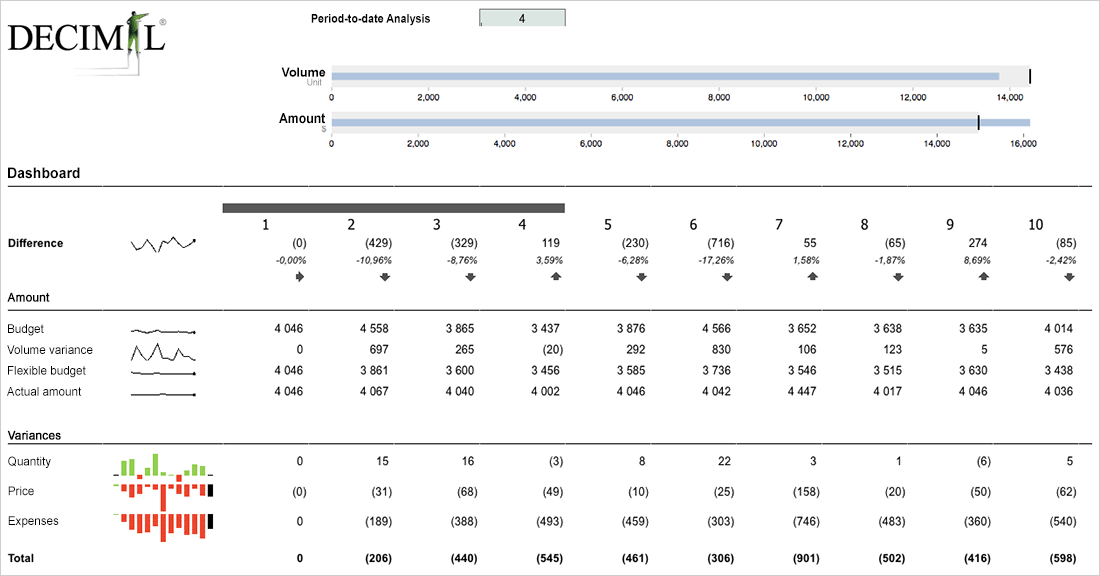Click the down arrow under -1,87%
The width and height of the screenshot is (1100, 576).
pyautogui.click(x=899, y=277)
